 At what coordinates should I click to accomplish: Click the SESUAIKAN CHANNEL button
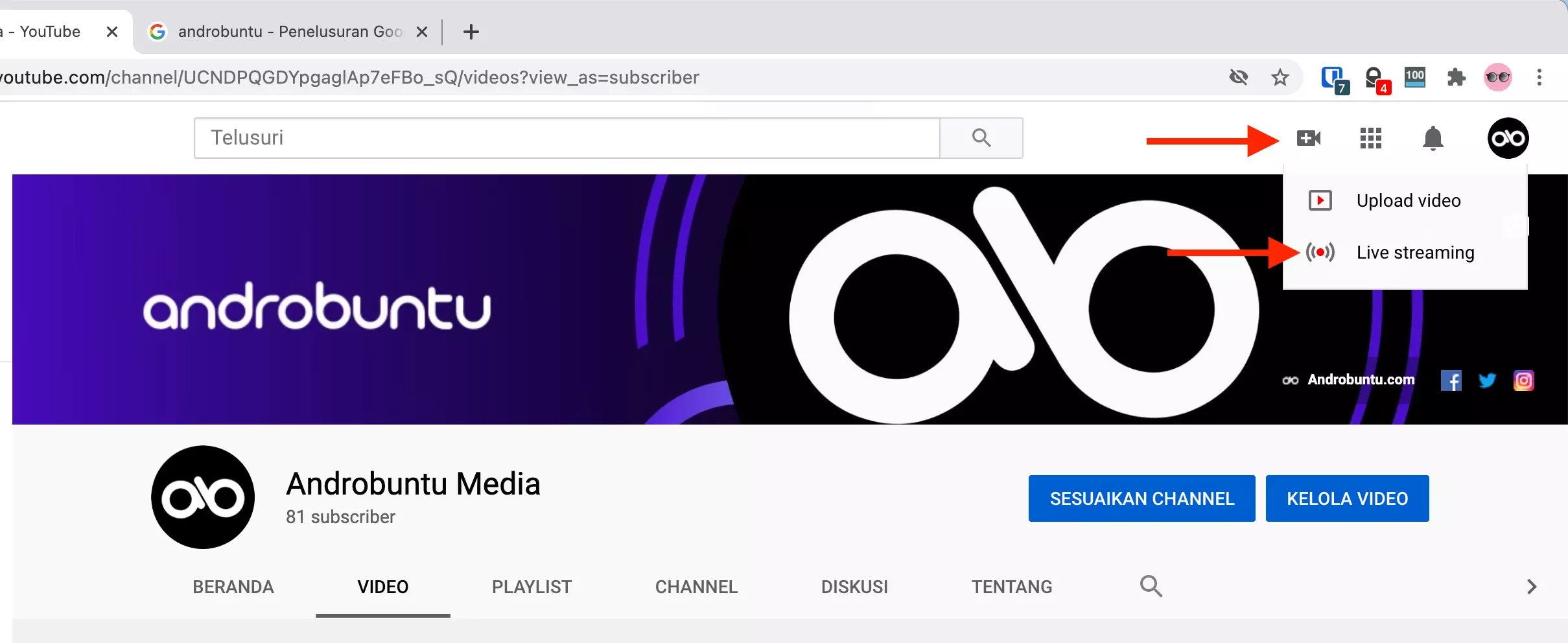pyautogui.click(x=1141, y=498)
